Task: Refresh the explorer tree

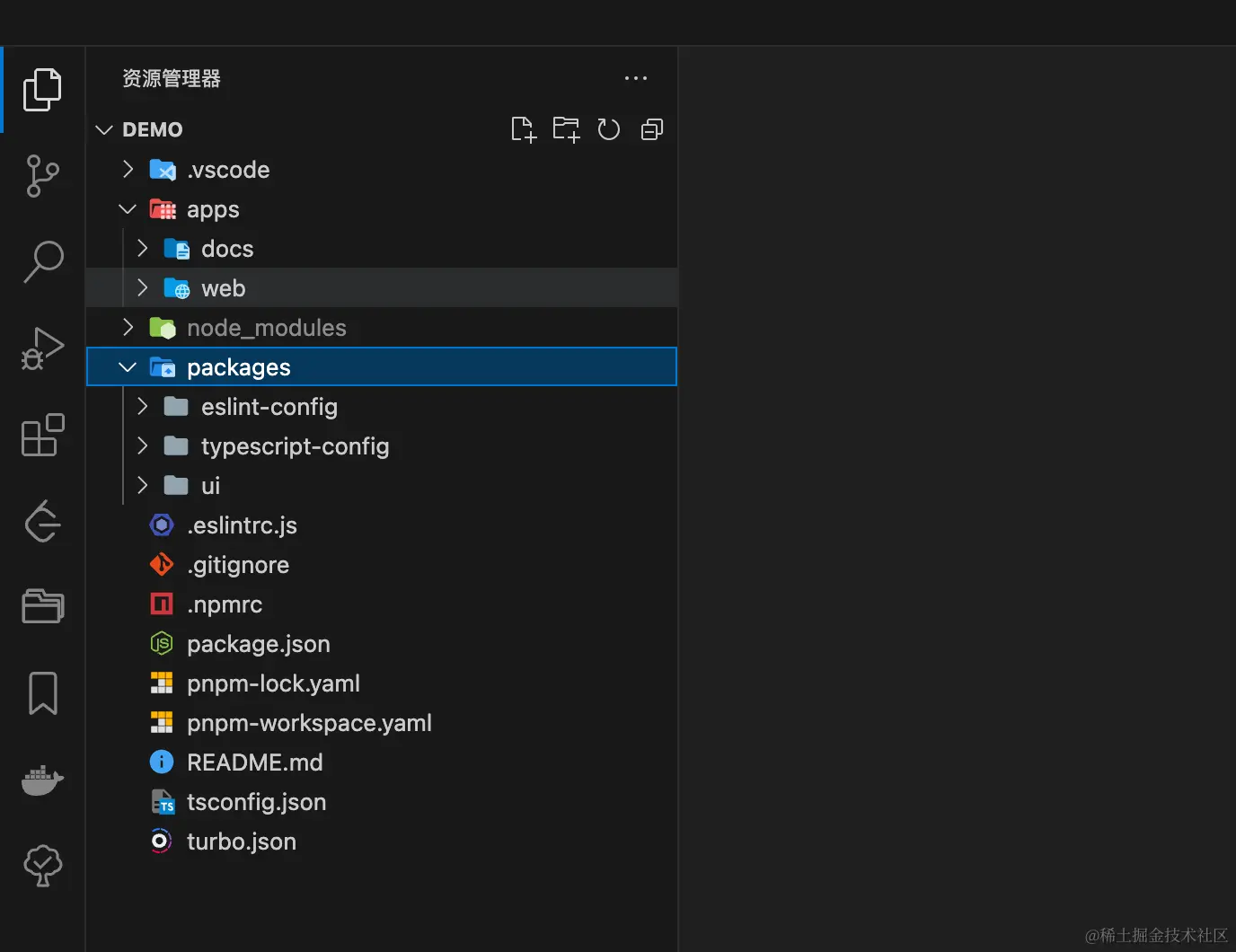Action: click(609, 129)
